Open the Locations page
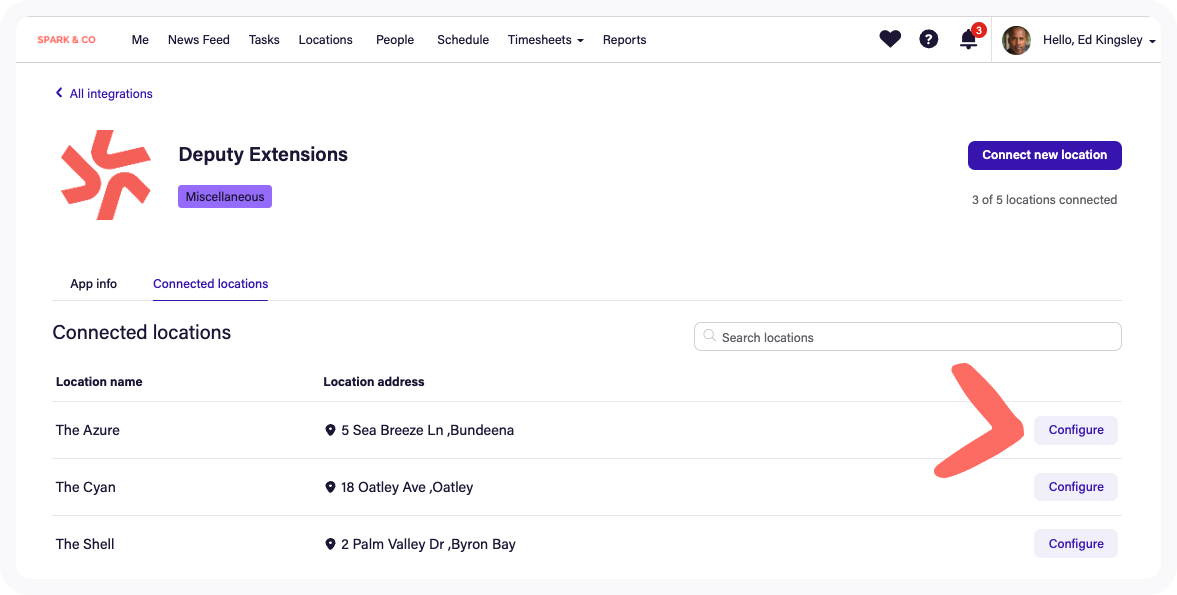 [x=326, y=40]
